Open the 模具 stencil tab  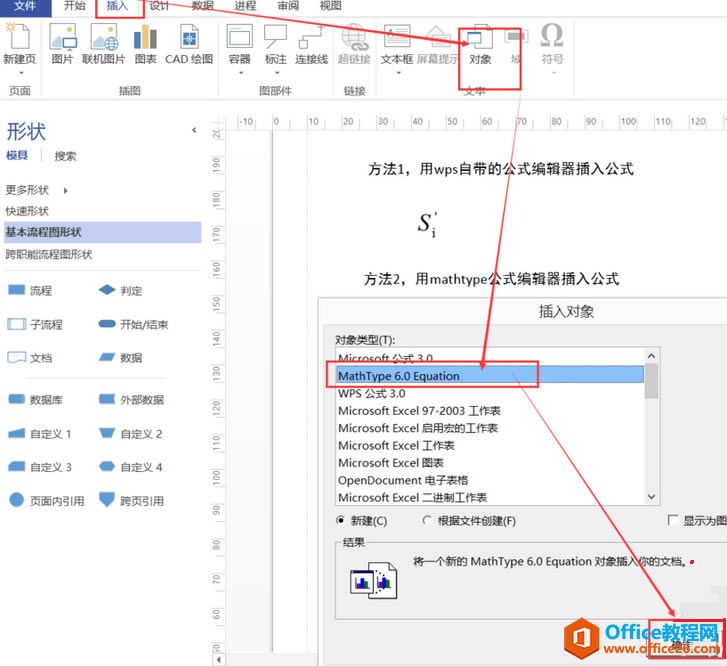click(x=17, y=155)
